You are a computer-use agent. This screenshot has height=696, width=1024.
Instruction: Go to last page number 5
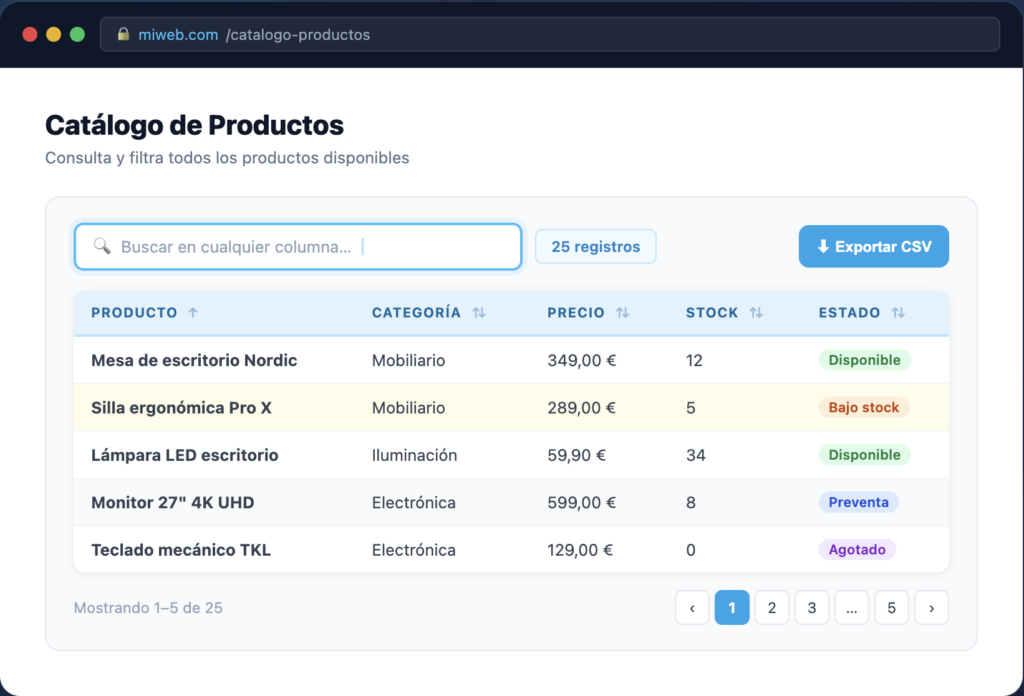pyautogui.click(x=891, y=607)
